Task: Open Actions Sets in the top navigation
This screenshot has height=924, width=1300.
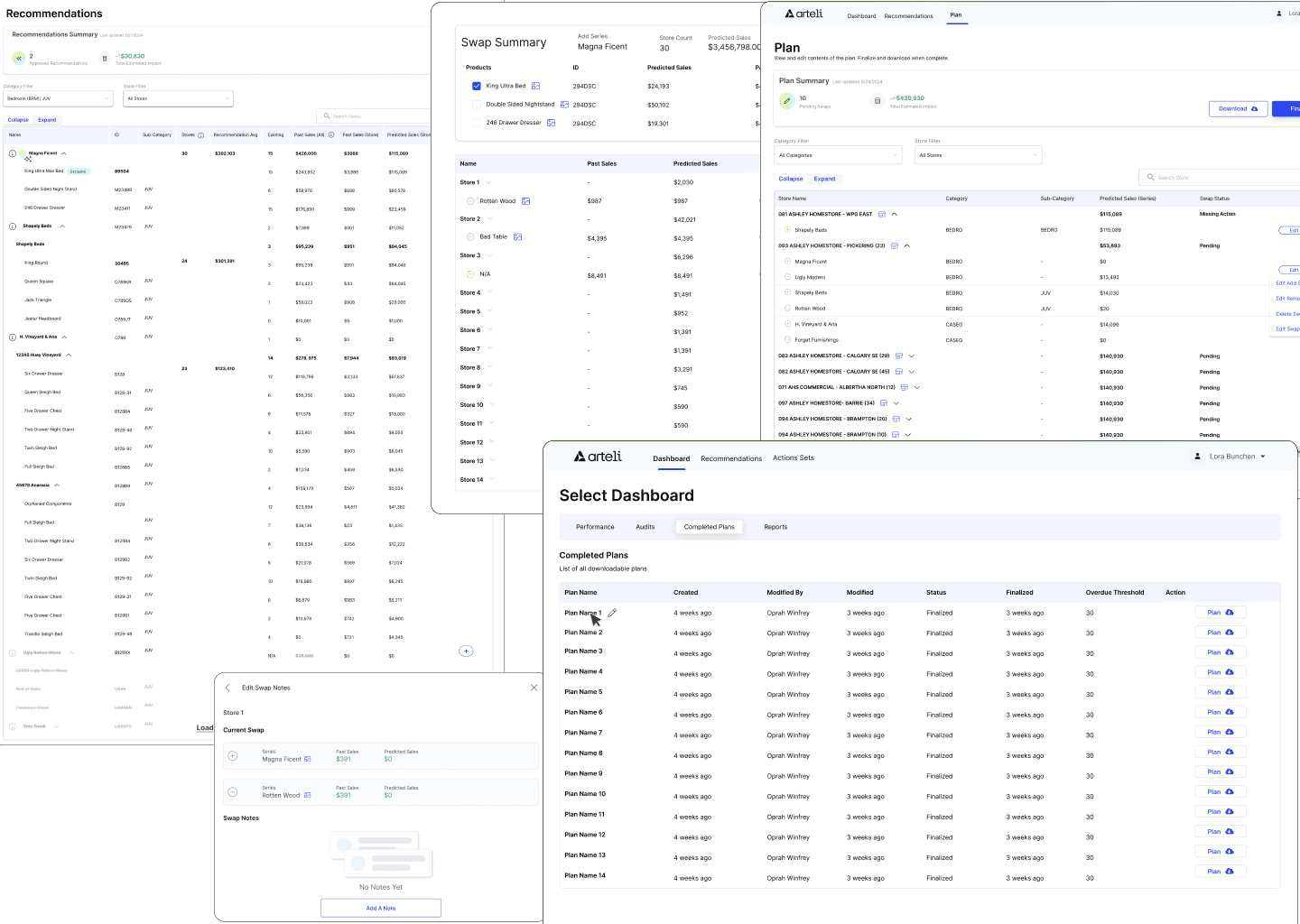Action: (793, 458)
